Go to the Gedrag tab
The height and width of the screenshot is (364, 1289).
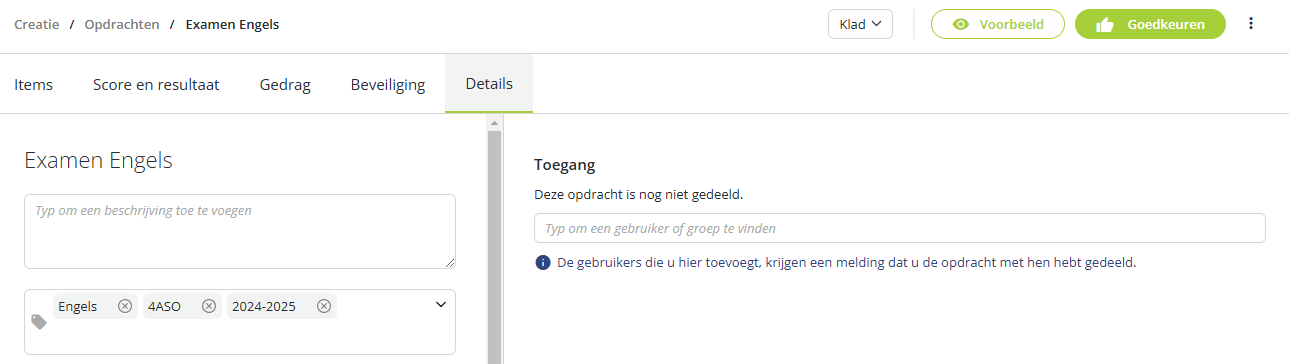point(285,85)
